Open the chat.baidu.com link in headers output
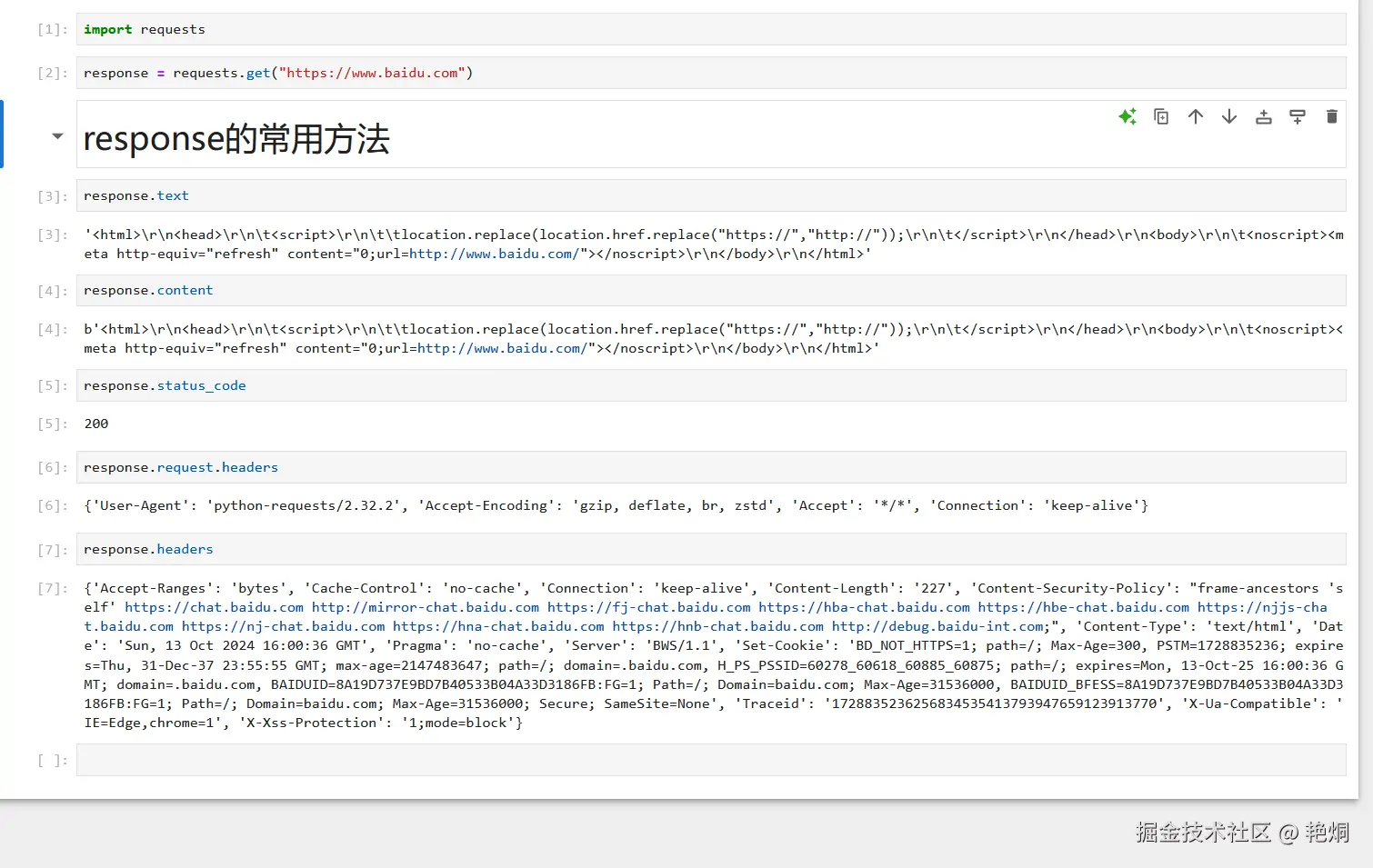1373x868 pixels. click(x=215, y=607)
